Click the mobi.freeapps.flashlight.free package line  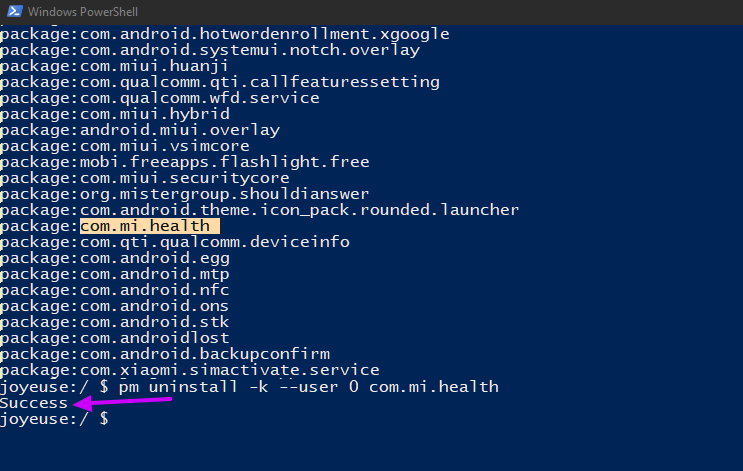pyautogui.click(x=185, y=162)
